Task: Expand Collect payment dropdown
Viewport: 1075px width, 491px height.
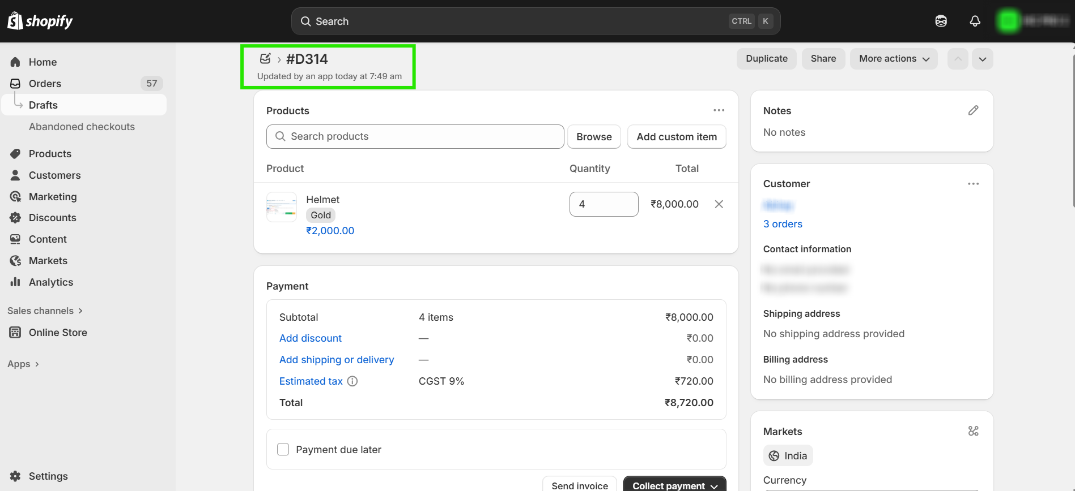Action: click(714, 486)
